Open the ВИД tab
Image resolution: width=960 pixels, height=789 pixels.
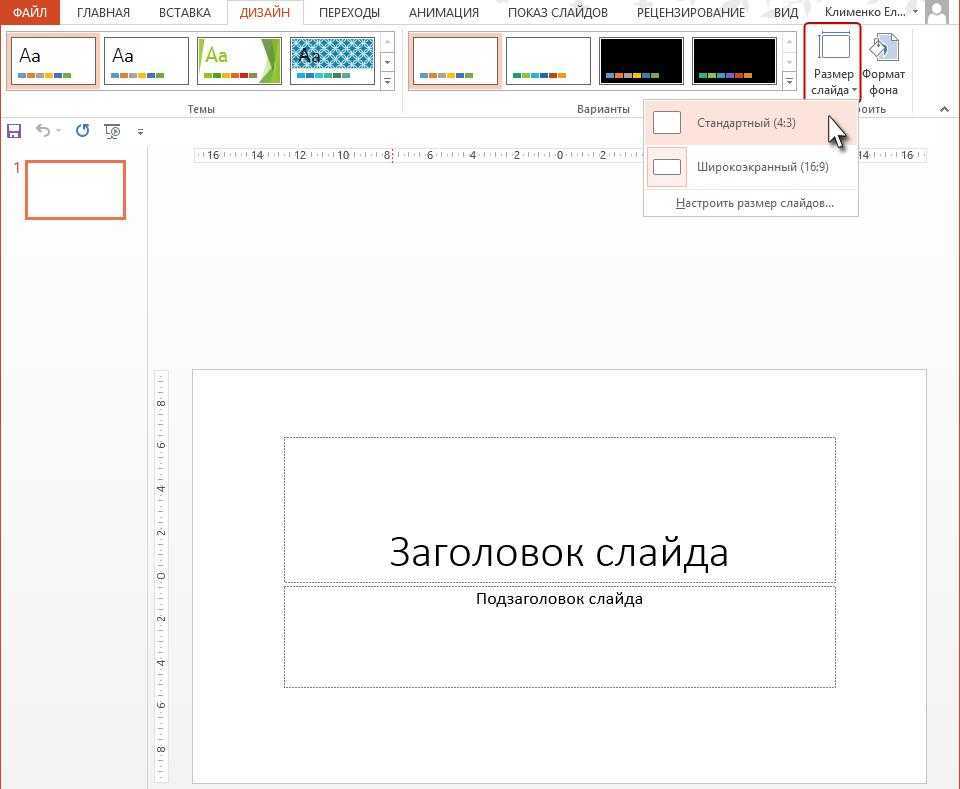[x=786, y=12]
